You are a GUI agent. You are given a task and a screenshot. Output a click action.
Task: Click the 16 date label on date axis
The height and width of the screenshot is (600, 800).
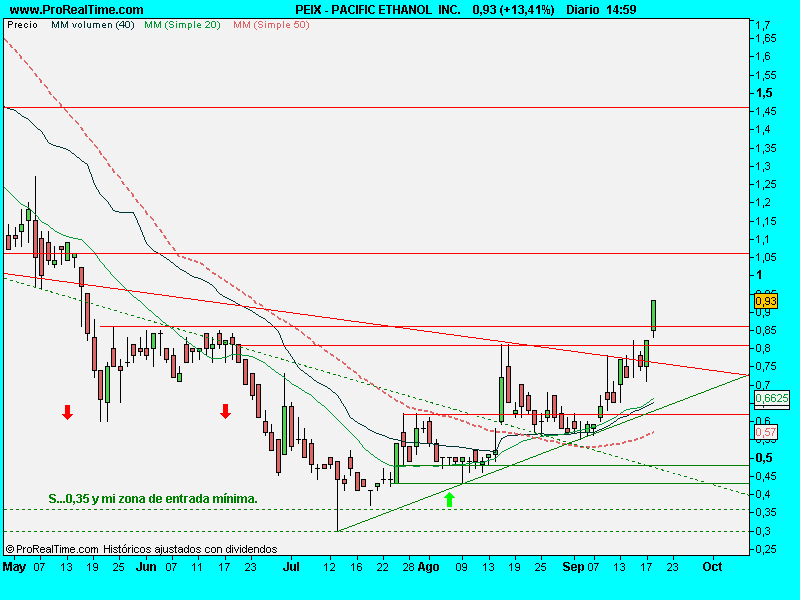click(x=356, y=567)
